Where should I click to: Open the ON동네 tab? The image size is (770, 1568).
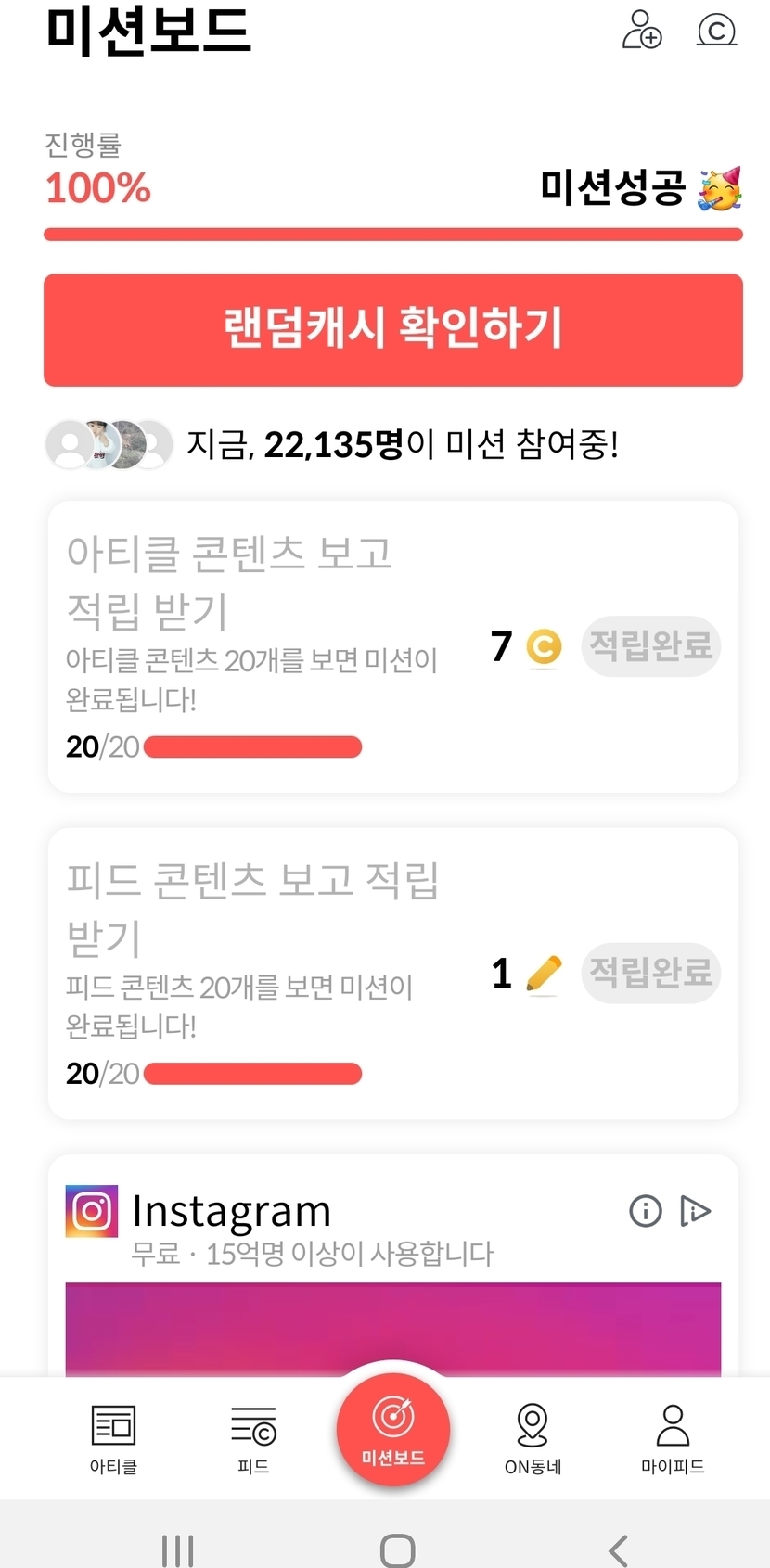pyautogui.click(x=533, y=1438)
